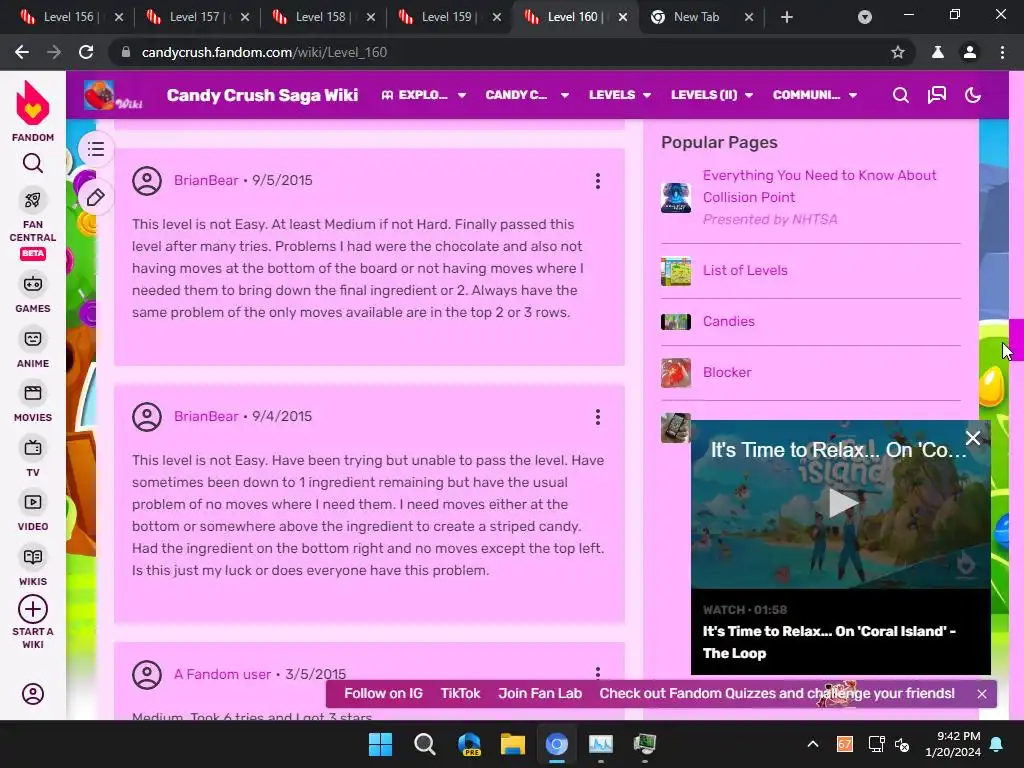Image resolution: width=1024 pixels, height=768 pixels.
Task: Open Chrome tab search dropdown arrow
Action: pos(865,17)
